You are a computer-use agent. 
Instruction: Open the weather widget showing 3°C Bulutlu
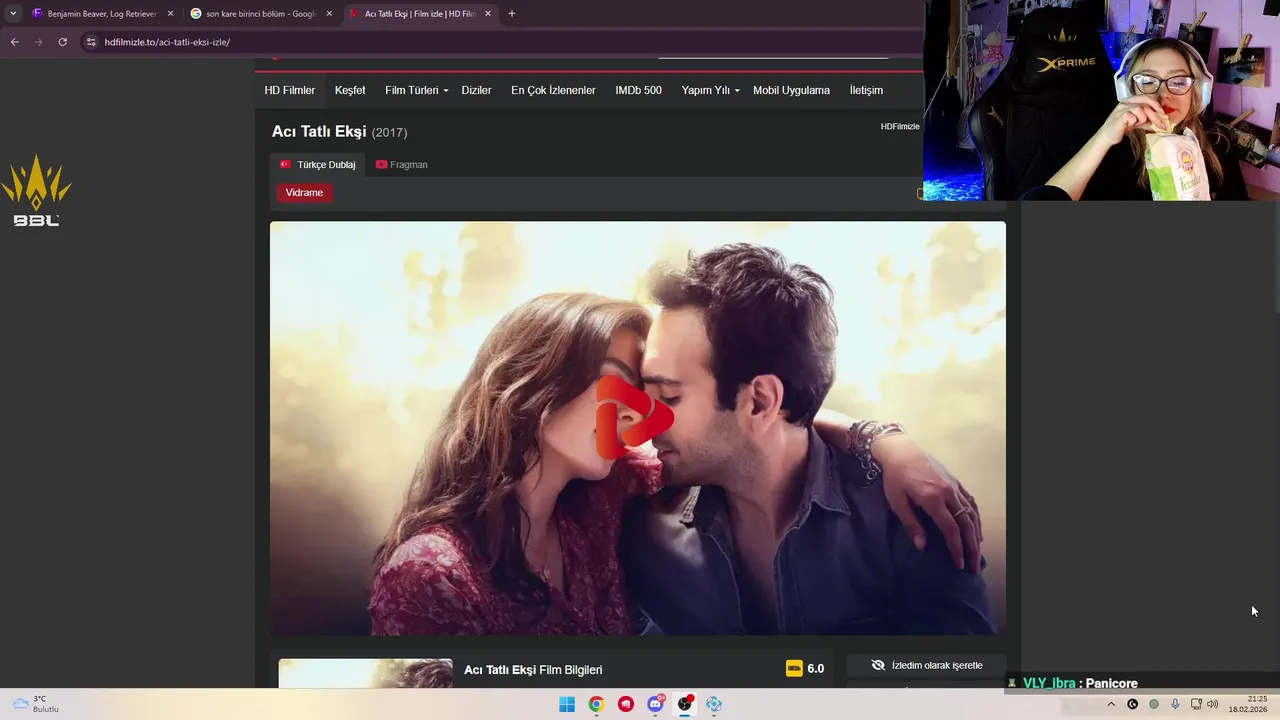coord(36,704)
